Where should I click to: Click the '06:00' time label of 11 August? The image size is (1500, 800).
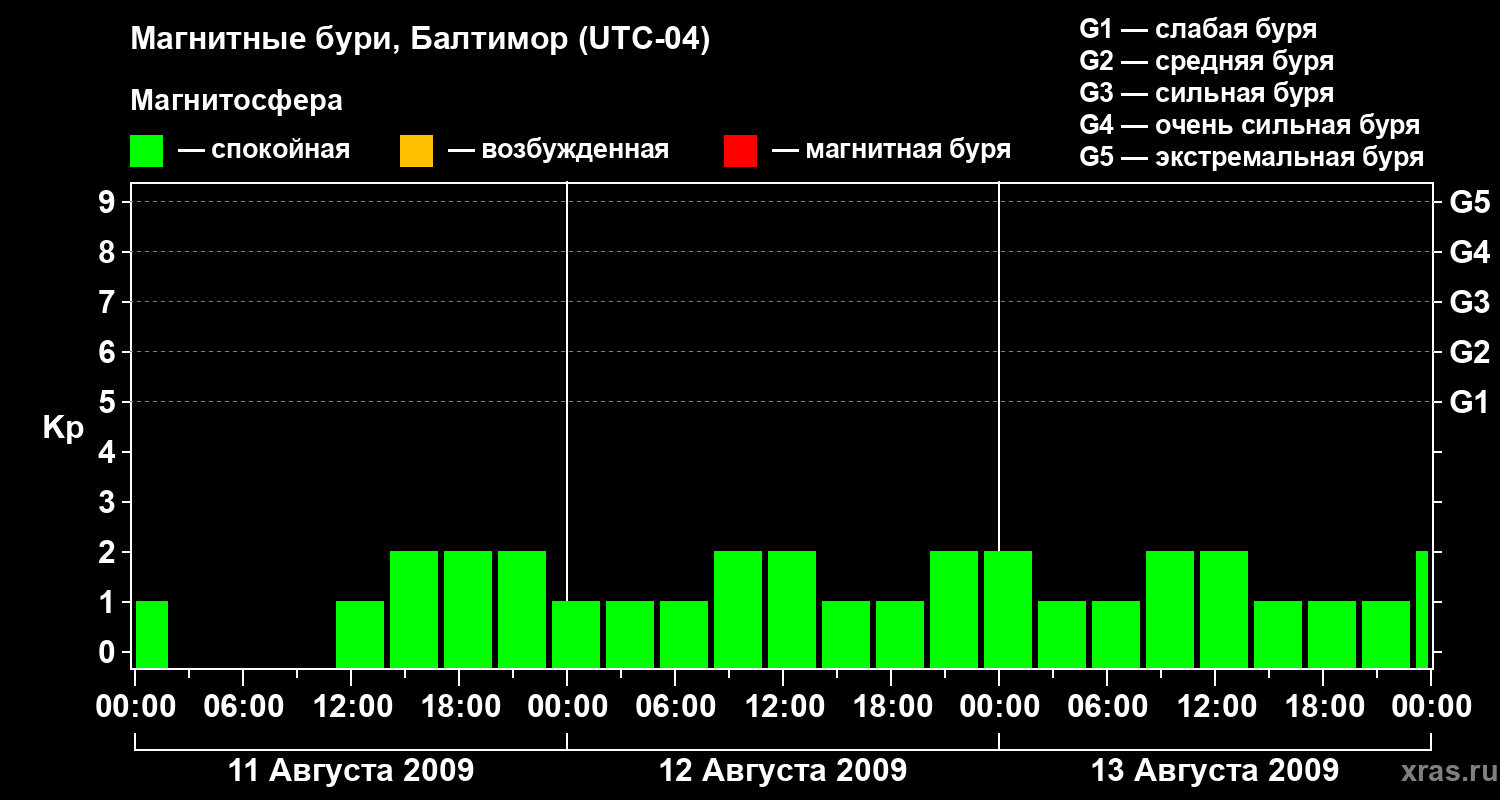243,706
